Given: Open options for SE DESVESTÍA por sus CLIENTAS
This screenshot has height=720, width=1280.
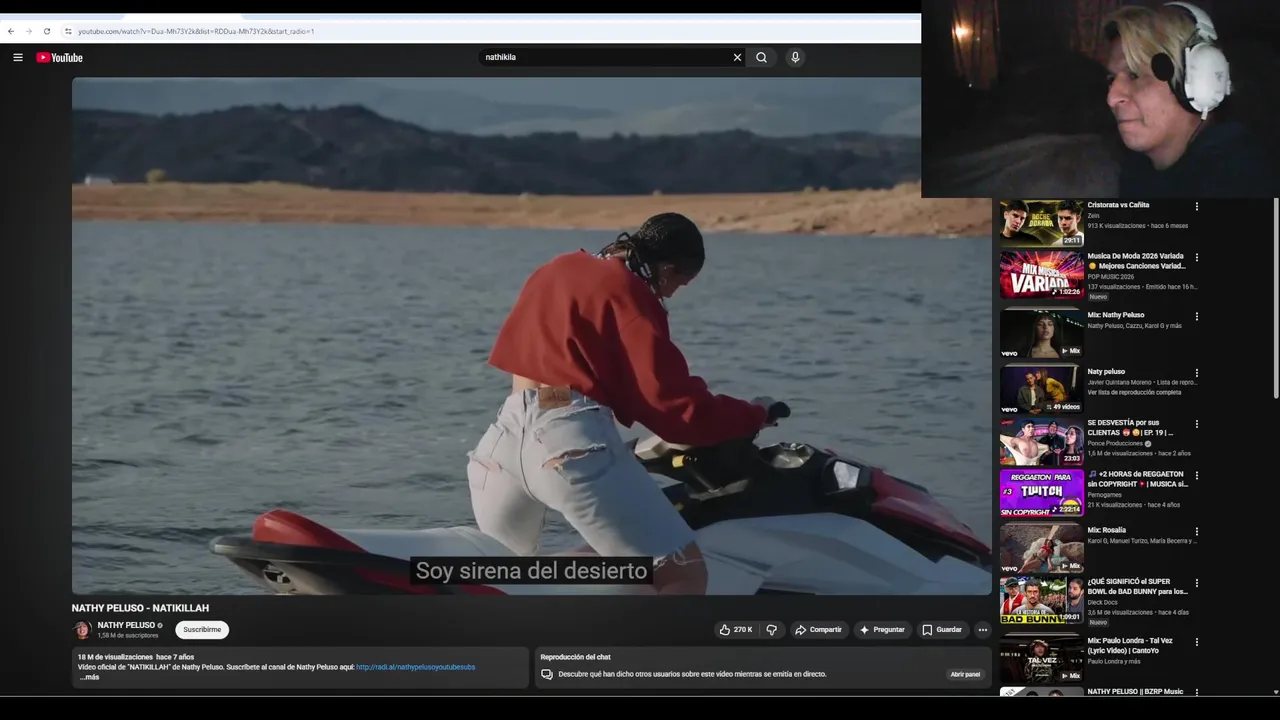Looking at the screenshot, I should [1197, 424].
